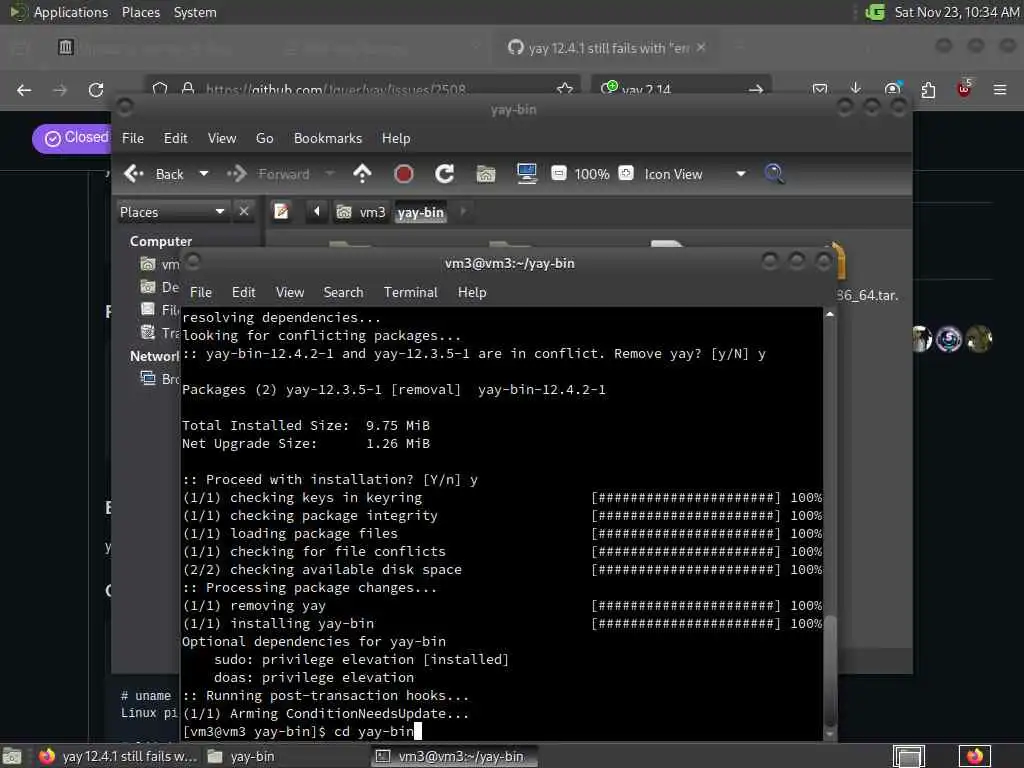
Task: Bookmark the page with the star icon
Action: pos(565,89)
